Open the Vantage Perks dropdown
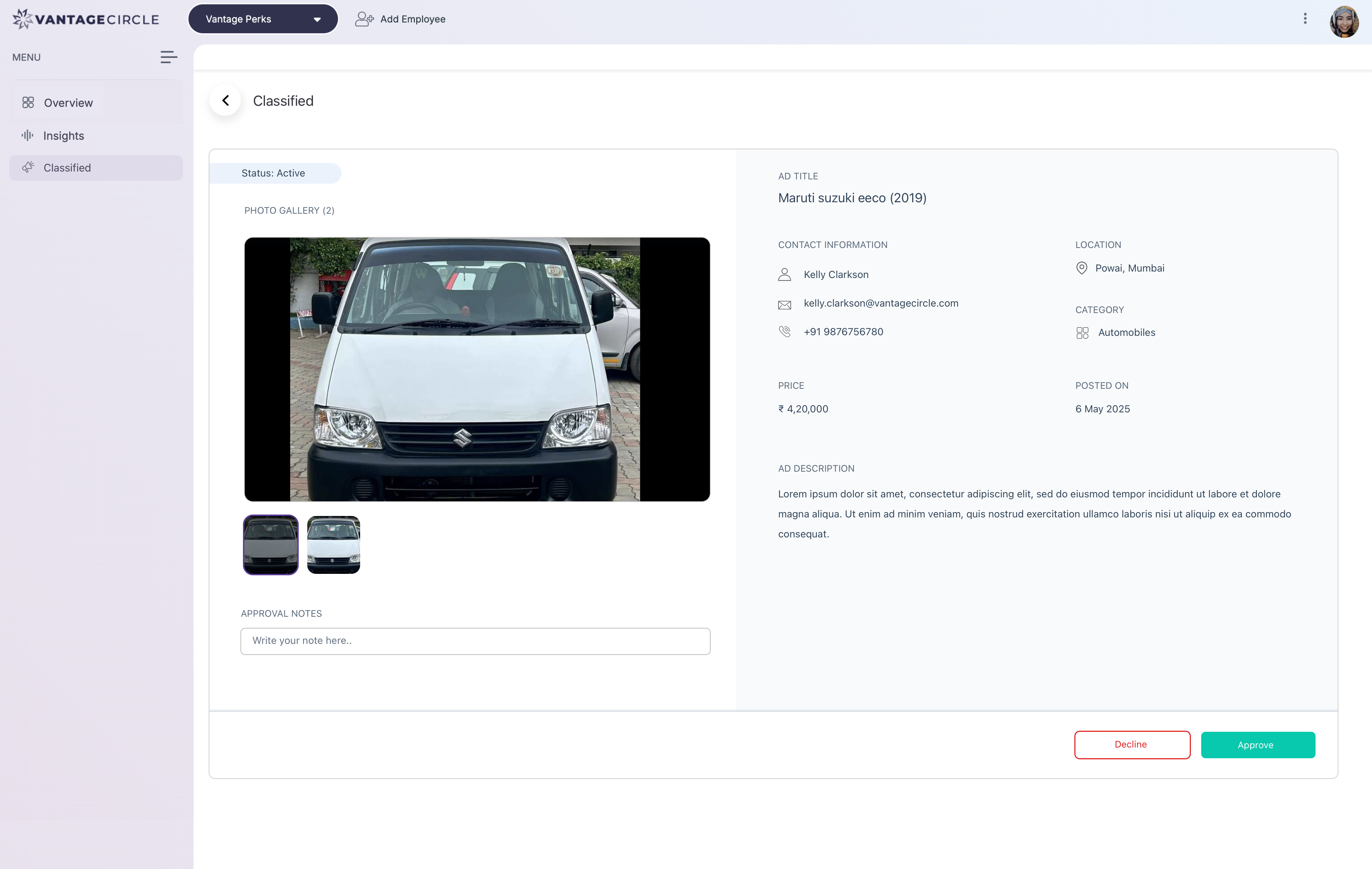The image size is (1372, 869). click(x=262, y=18)
